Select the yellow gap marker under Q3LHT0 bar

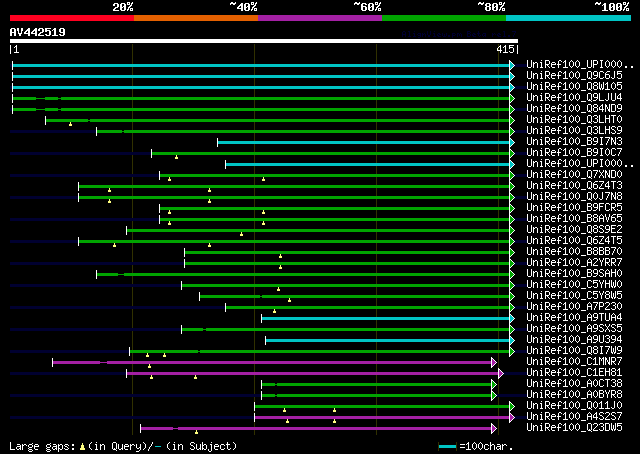click(71, 124)
